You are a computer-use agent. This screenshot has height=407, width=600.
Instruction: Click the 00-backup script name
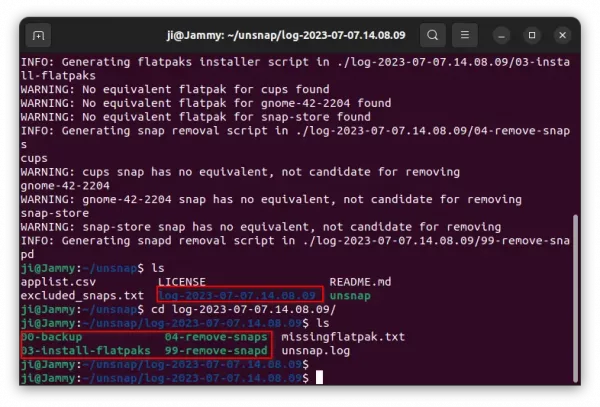pyautogui.click(x=51, y=337)
